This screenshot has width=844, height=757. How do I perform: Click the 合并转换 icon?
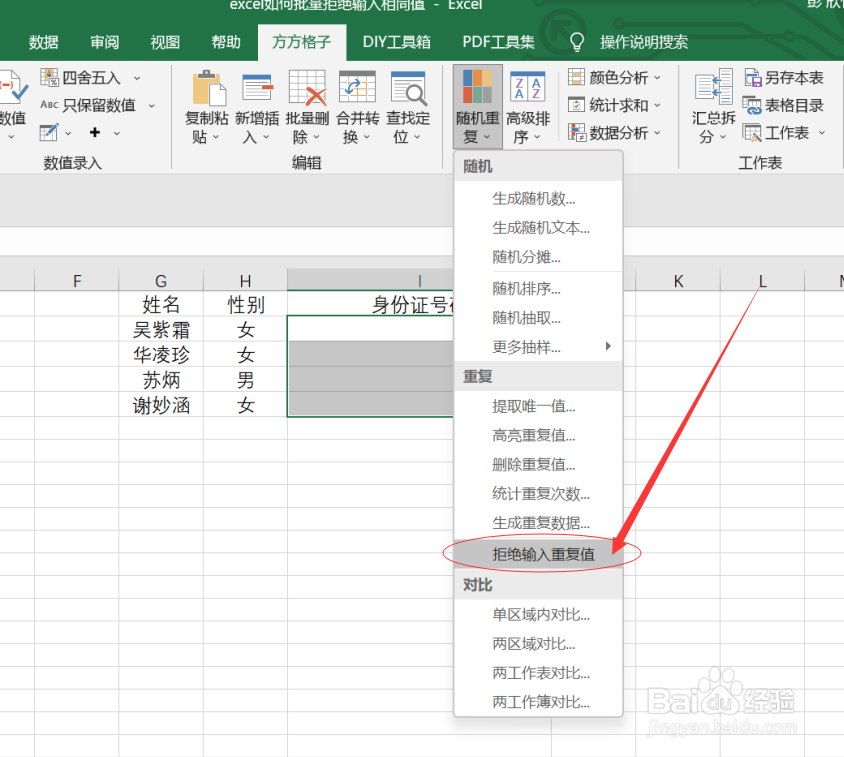point(357,88)
